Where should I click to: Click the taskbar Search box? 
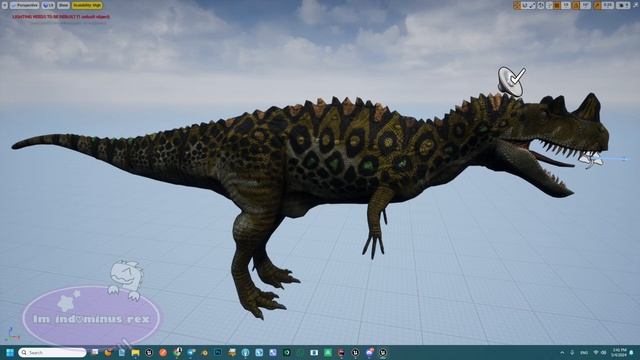tap(52, 353)
